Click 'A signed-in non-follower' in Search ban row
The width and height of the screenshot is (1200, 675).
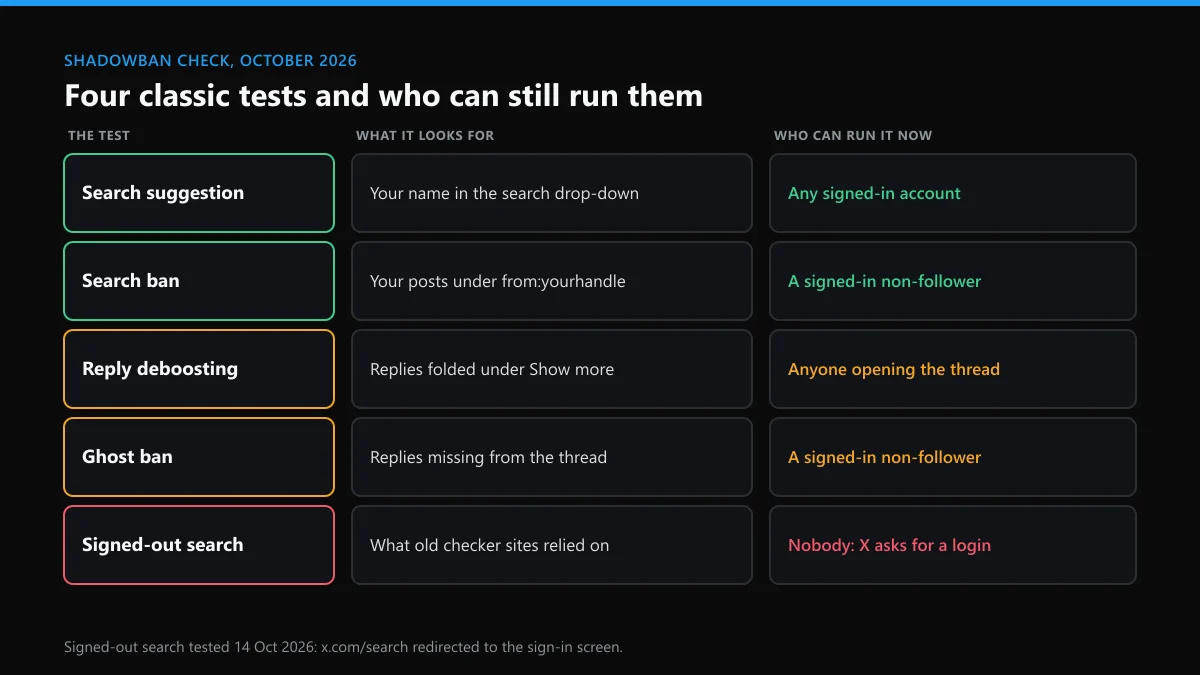point(953,281)
